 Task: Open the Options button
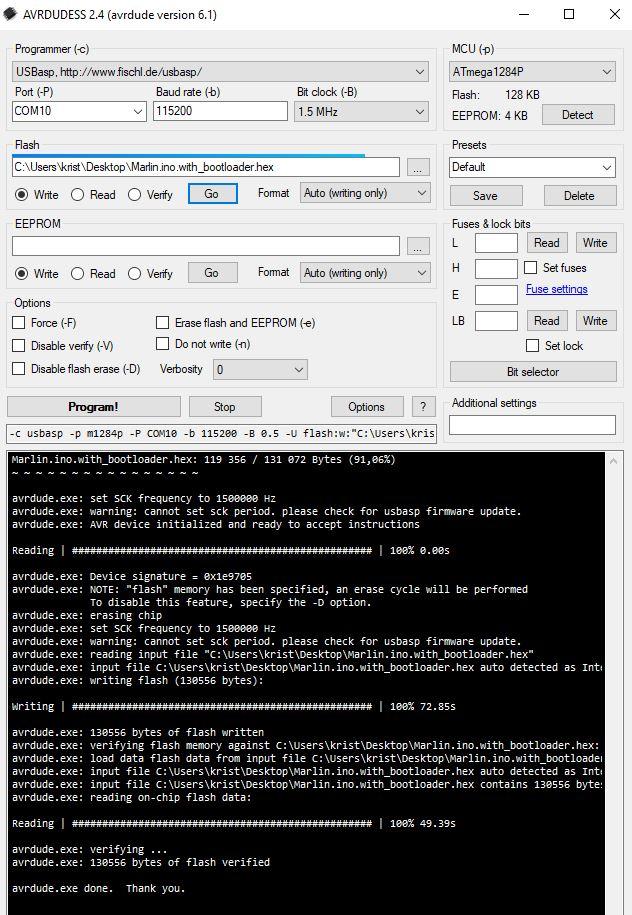(366, 407)
